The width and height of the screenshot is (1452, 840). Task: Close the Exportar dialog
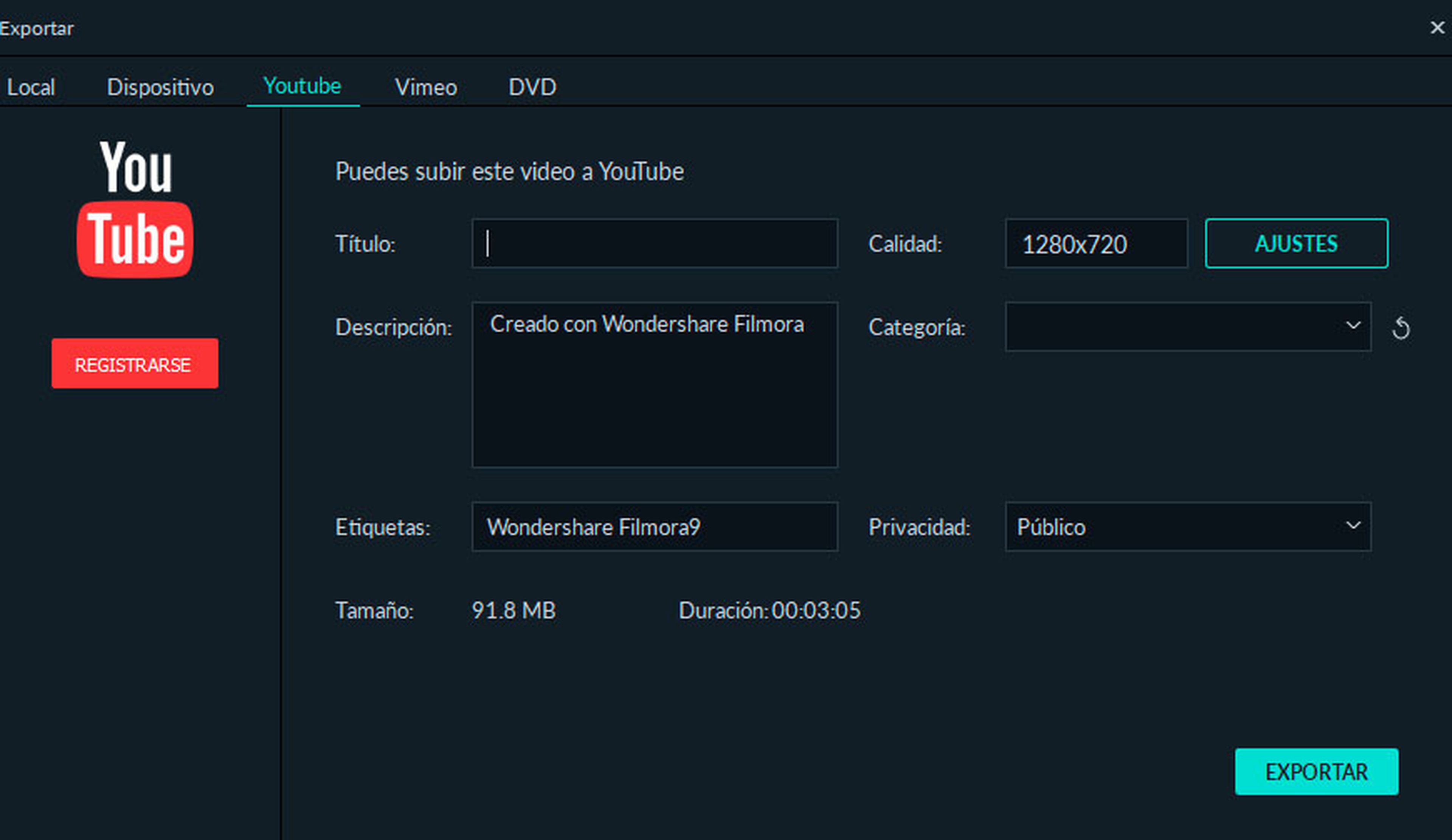coord(1437,27)
